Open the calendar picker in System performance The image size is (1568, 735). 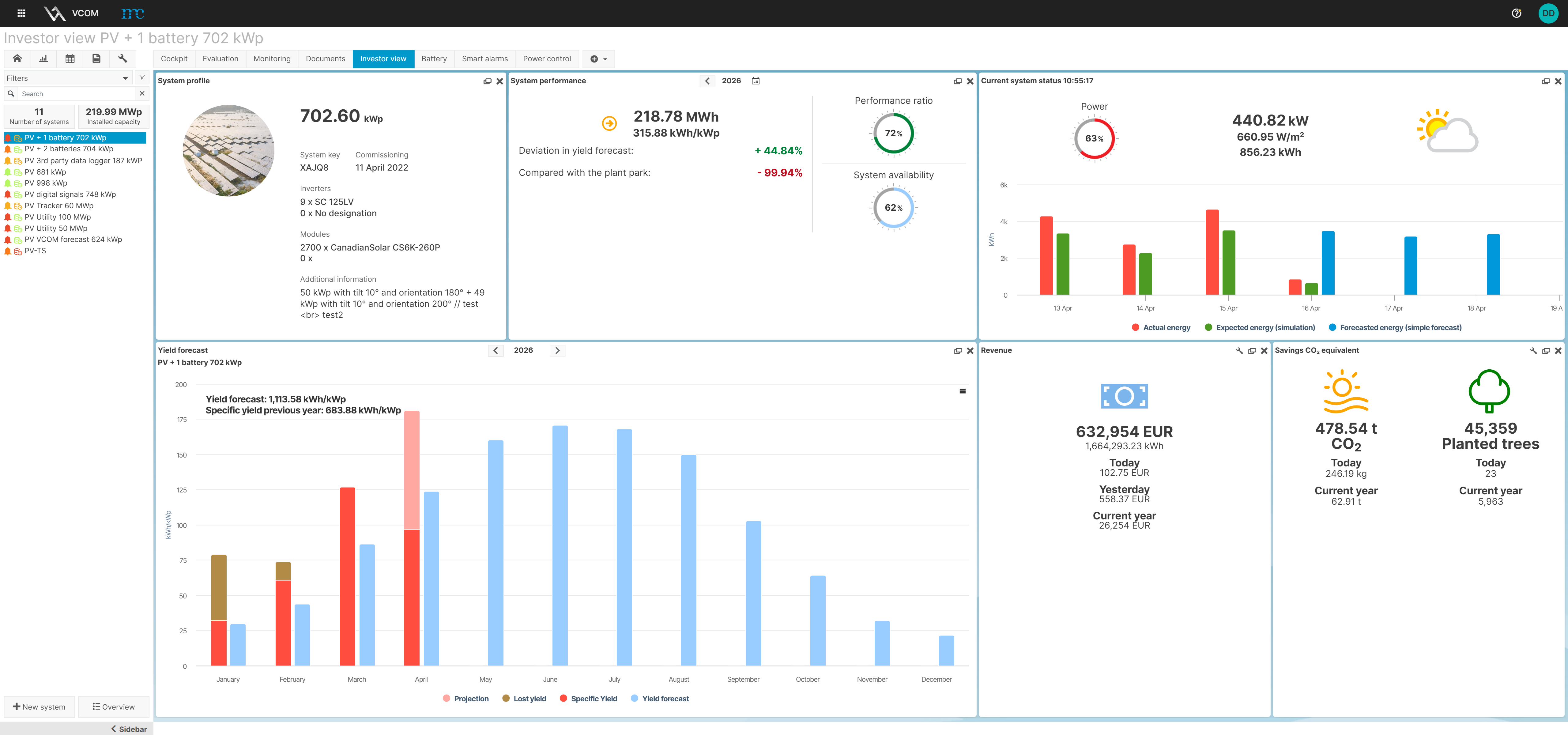(756, 81)
